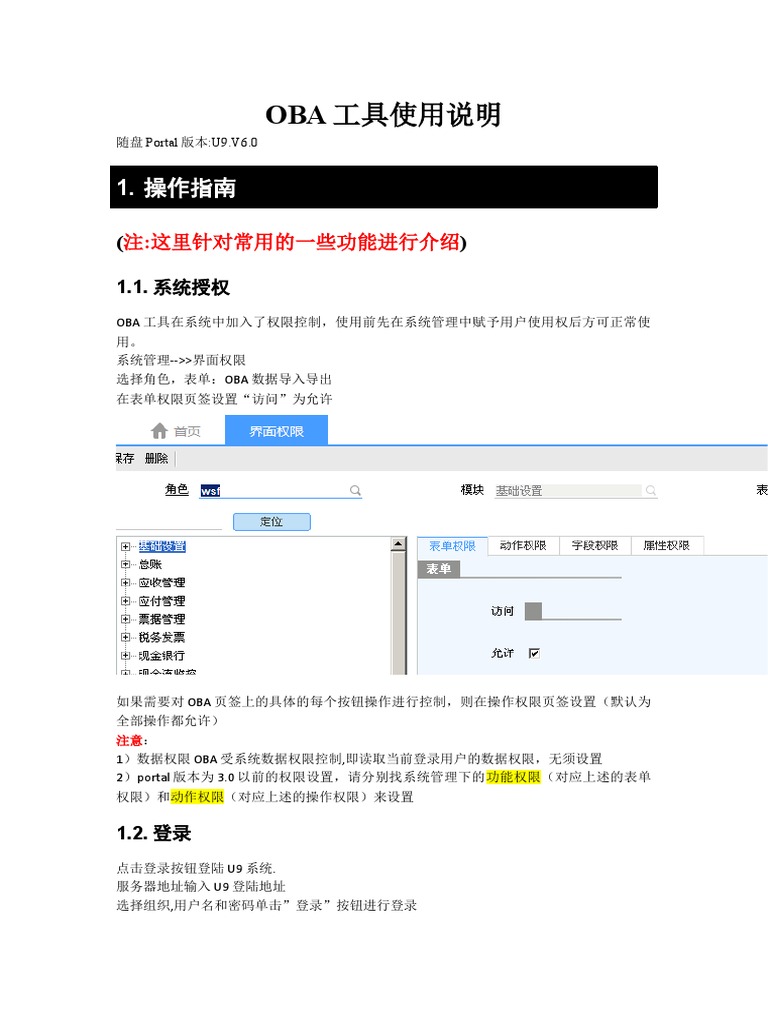768x1024 pixels.
Task: Expand the 应付管理 tree node
Action: 125,601
